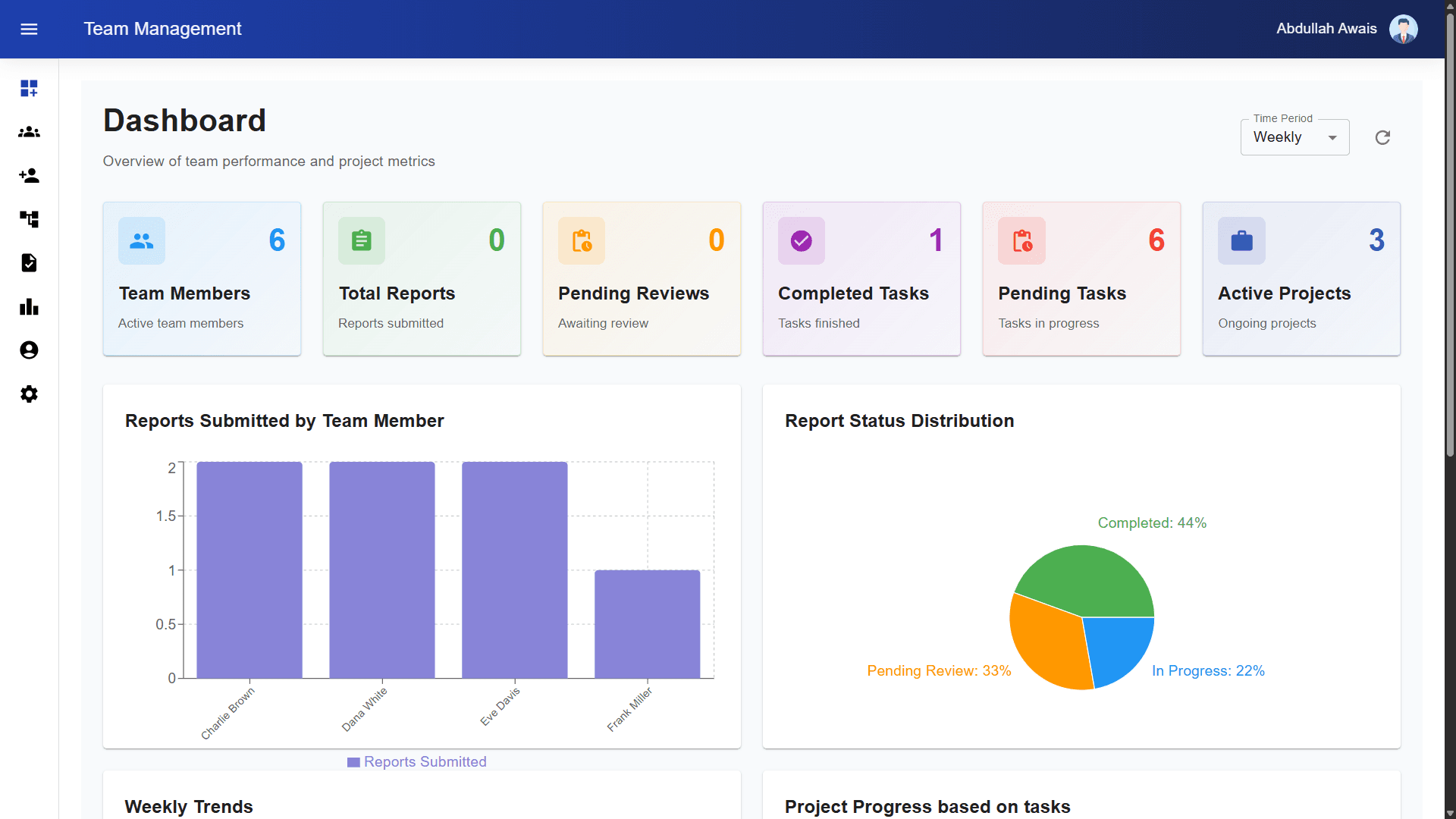Click the Team Management header title
1456x819 pixels.
point(162,29)
